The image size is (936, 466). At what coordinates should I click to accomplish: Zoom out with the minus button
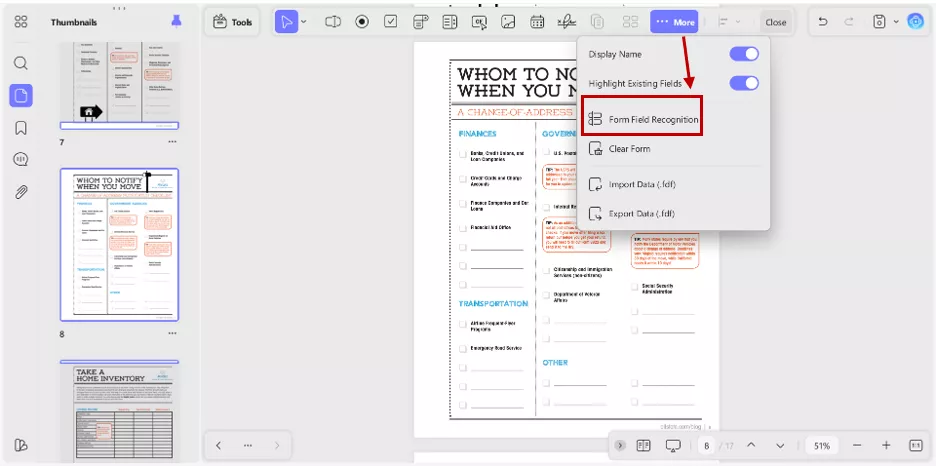coord(857,445)
